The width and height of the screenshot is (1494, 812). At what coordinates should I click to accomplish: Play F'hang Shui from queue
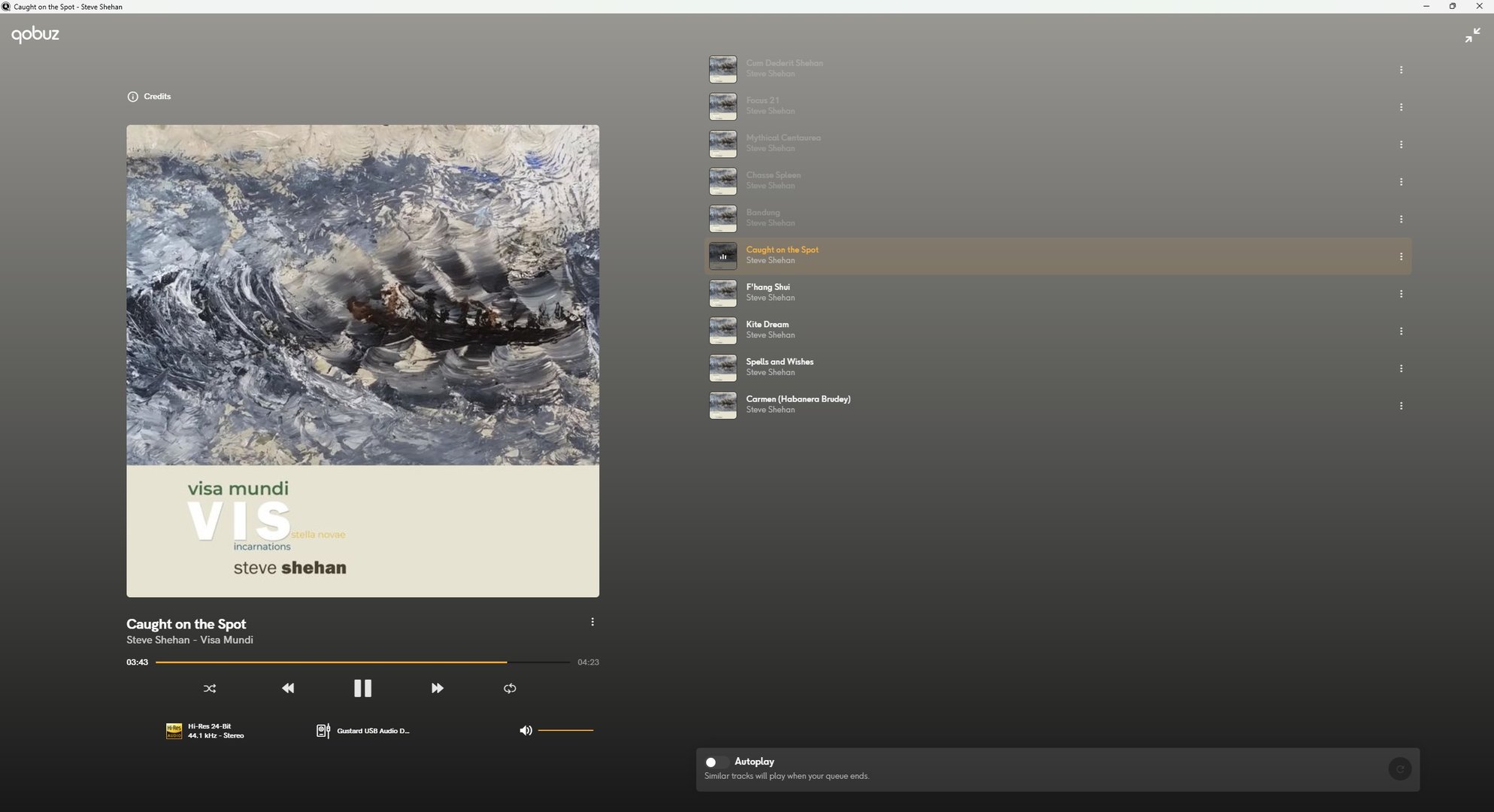tap(1057, 293)
